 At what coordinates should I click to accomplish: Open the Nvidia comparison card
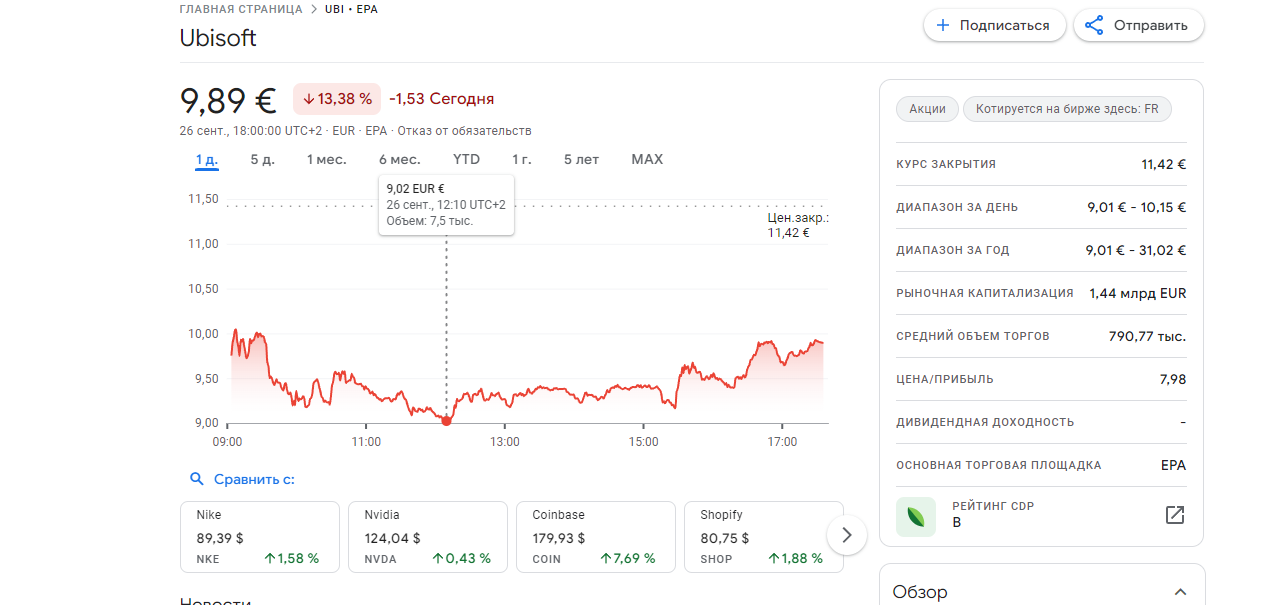(428, 537)
